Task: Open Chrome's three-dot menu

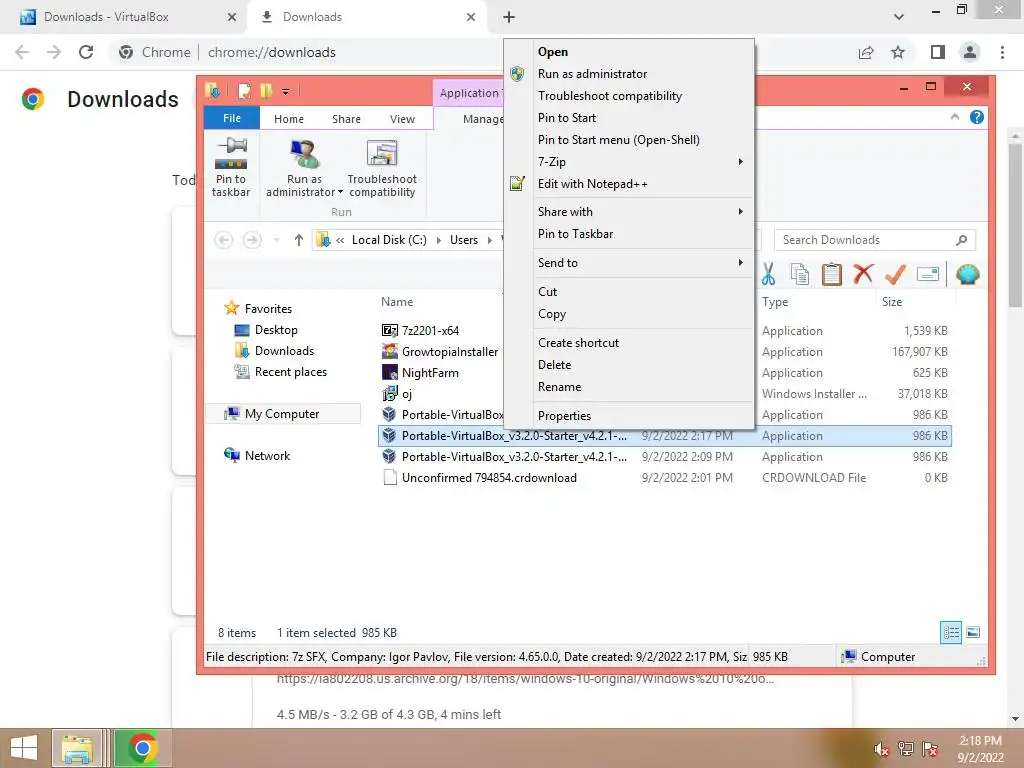Action: (1002, 52)
